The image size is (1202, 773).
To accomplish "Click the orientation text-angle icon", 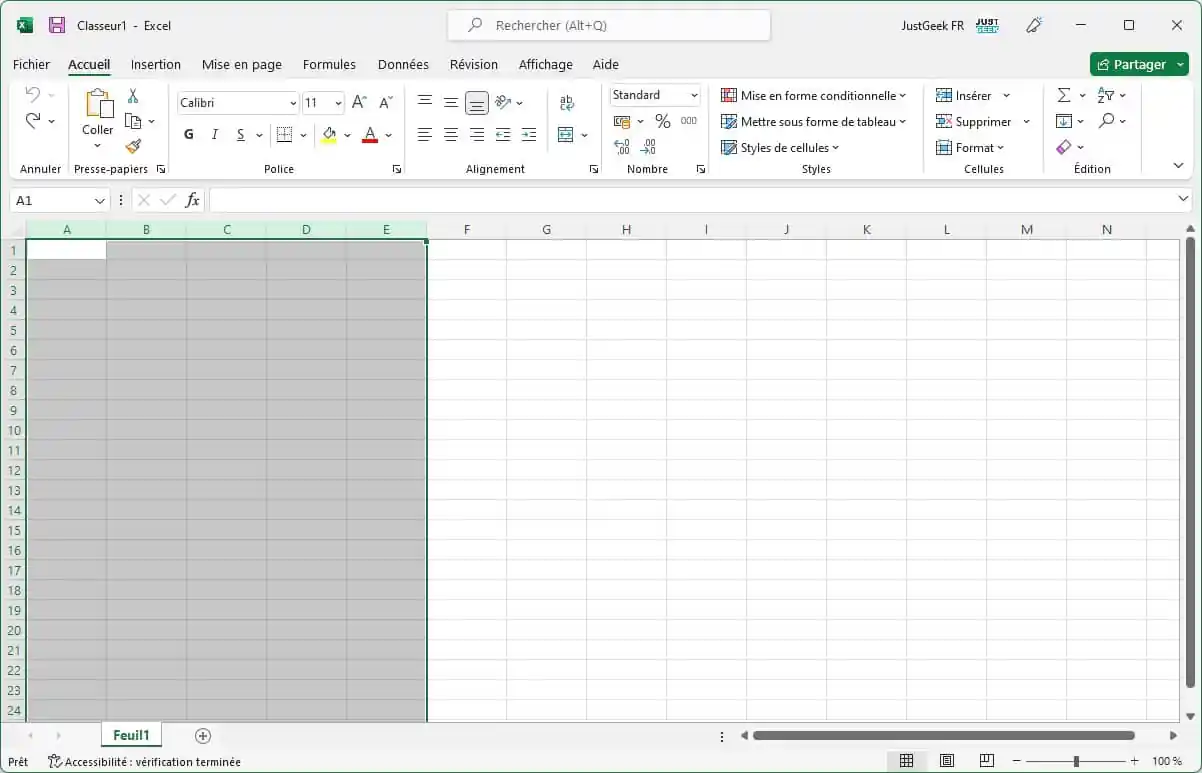I will [x=503, y=102].
